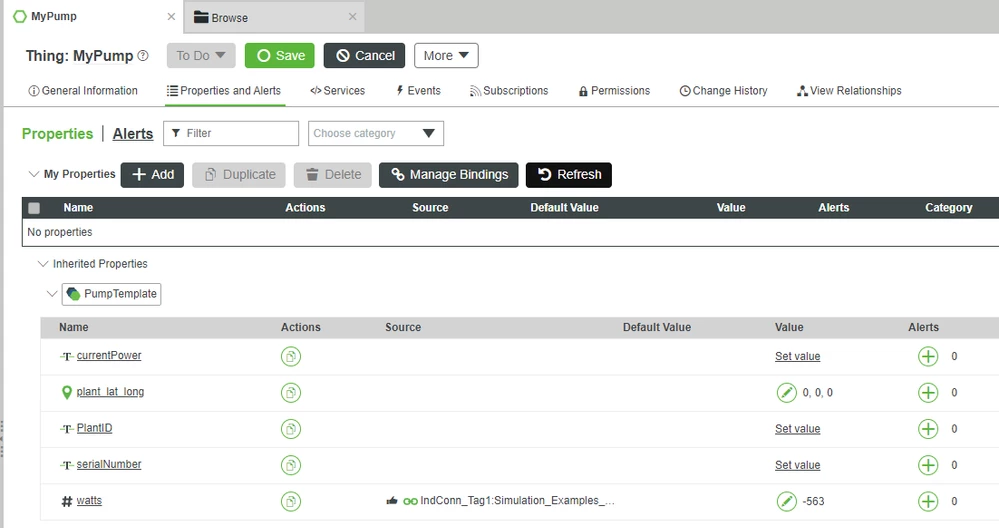Open the plant_lat_long property link
The width and height of the screenshot is (999, 528).
(x=110, y=392)
